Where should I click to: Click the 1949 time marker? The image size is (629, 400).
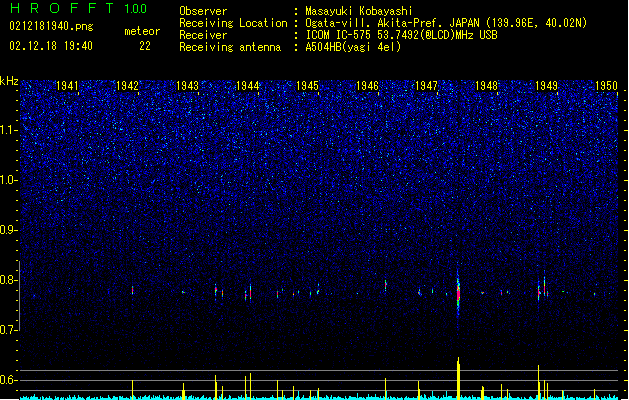546,86
